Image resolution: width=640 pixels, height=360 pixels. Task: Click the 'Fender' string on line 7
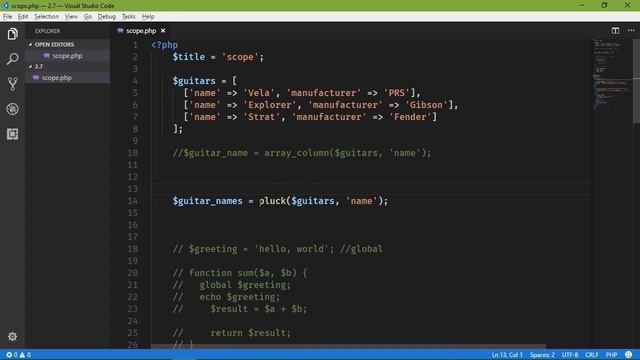click(410, 117)
